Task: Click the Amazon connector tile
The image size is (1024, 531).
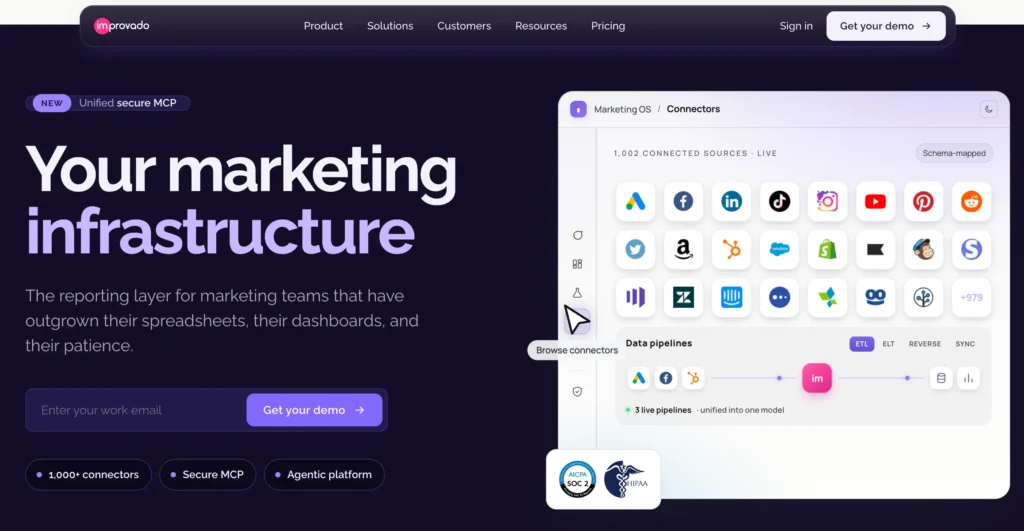Action: (683, 249)
